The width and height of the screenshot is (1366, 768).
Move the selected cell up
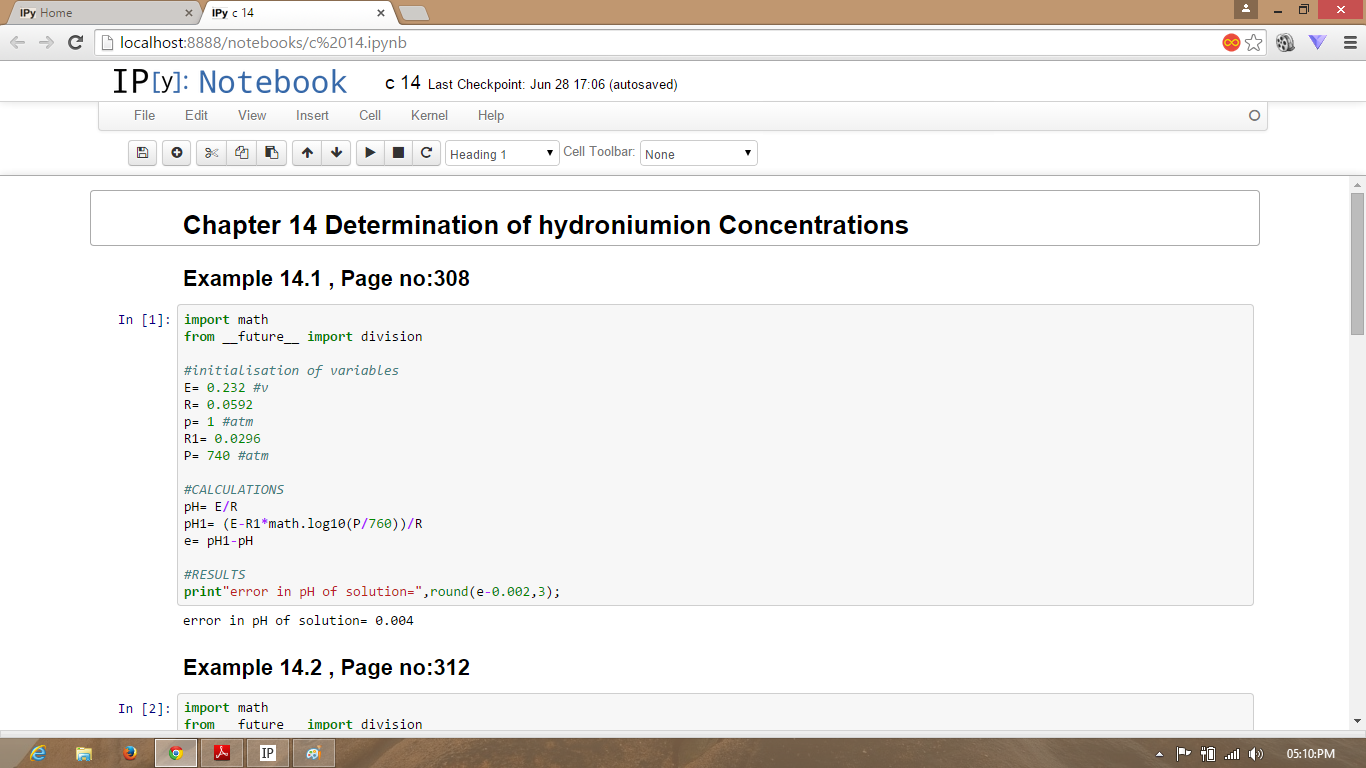[307, 153]
